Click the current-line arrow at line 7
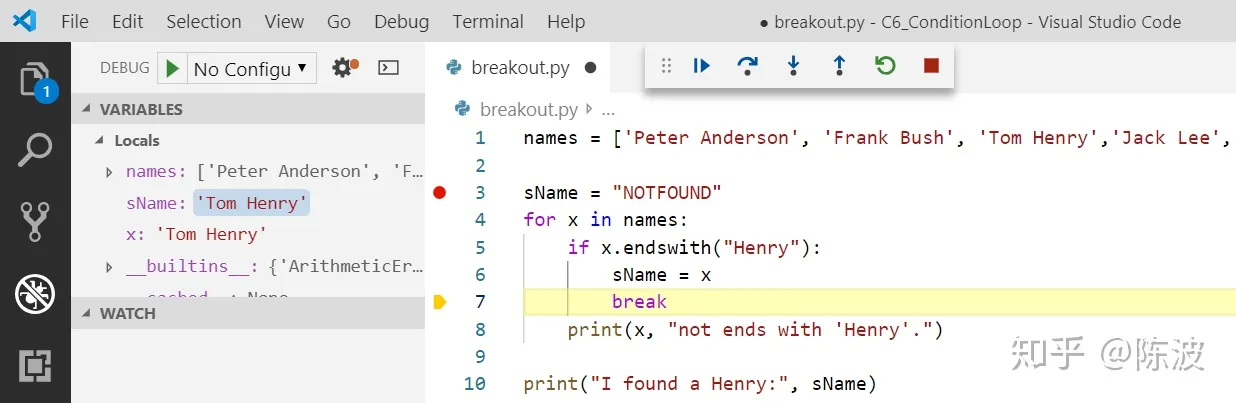 (x=440, y=301)
